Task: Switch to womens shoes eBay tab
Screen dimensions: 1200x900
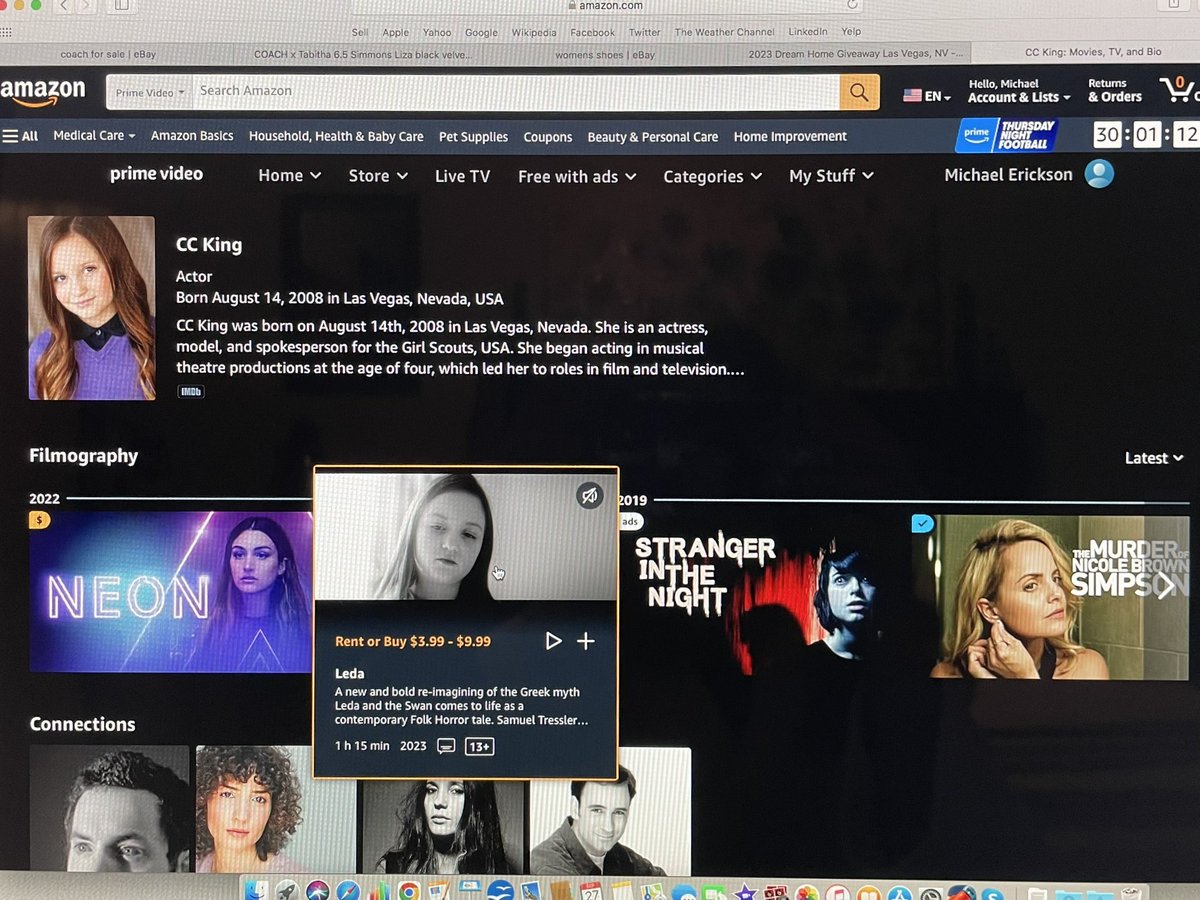Action: pyautogui.click(x=605, y=54)
